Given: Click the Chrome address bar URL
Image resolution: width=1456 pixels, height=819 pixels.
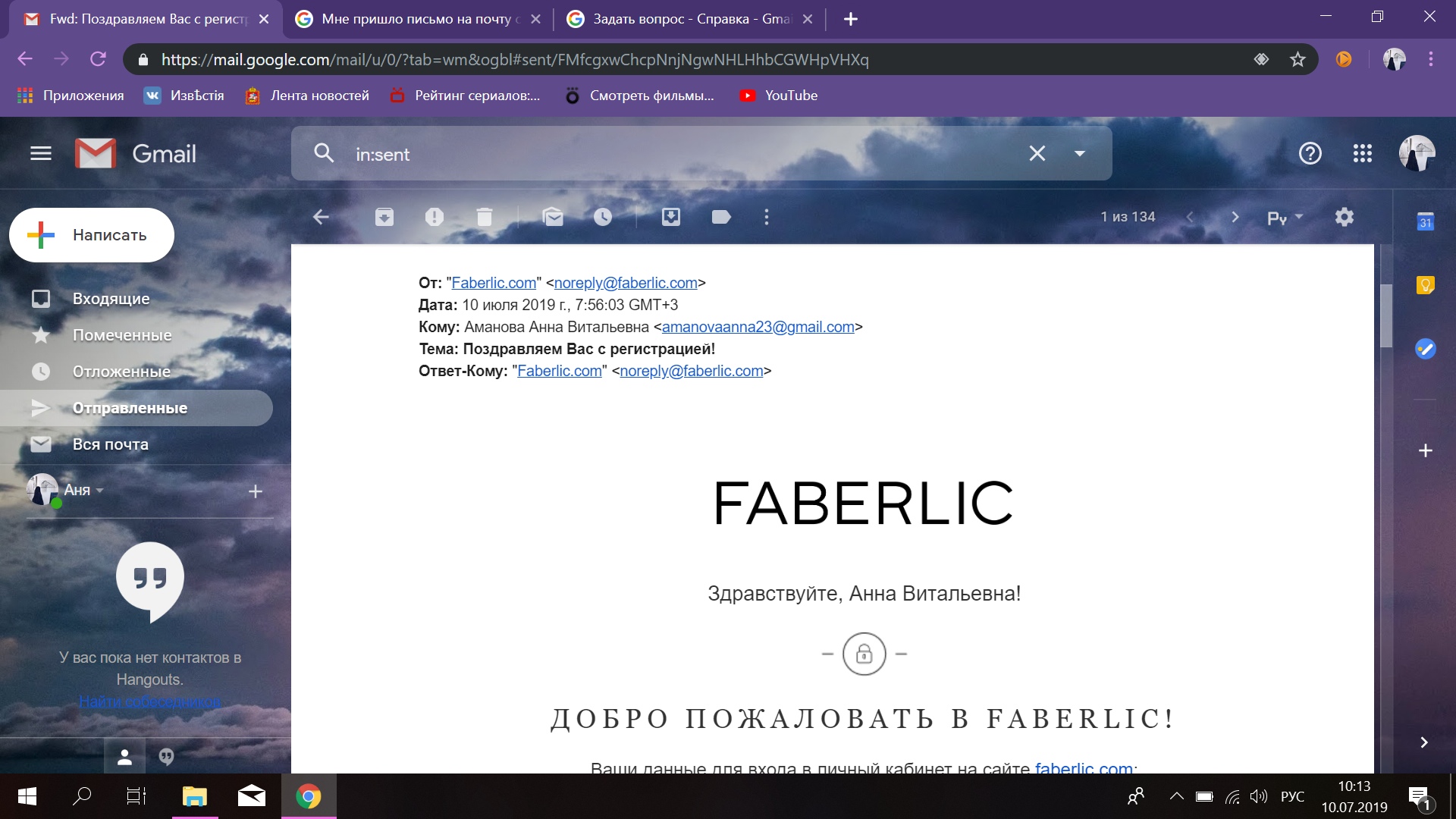Looking at the screenshot, I should point(515,59).
